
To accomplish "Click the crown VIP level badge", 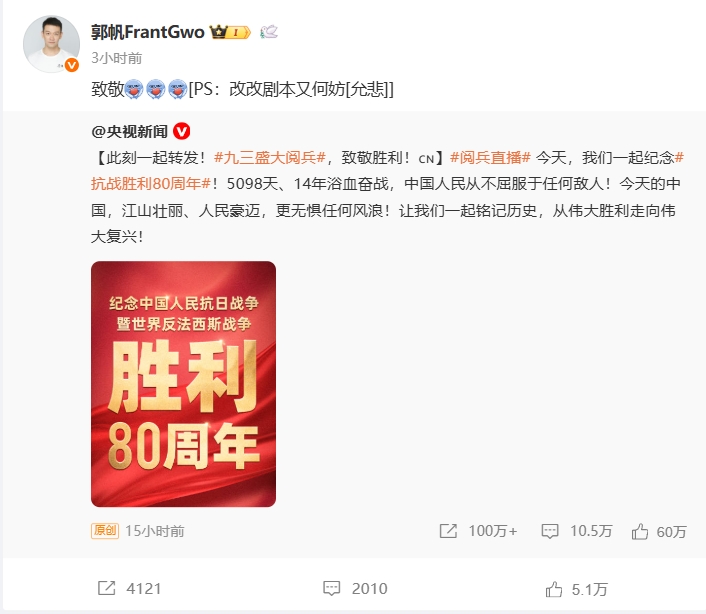I will tap(230, 32).
